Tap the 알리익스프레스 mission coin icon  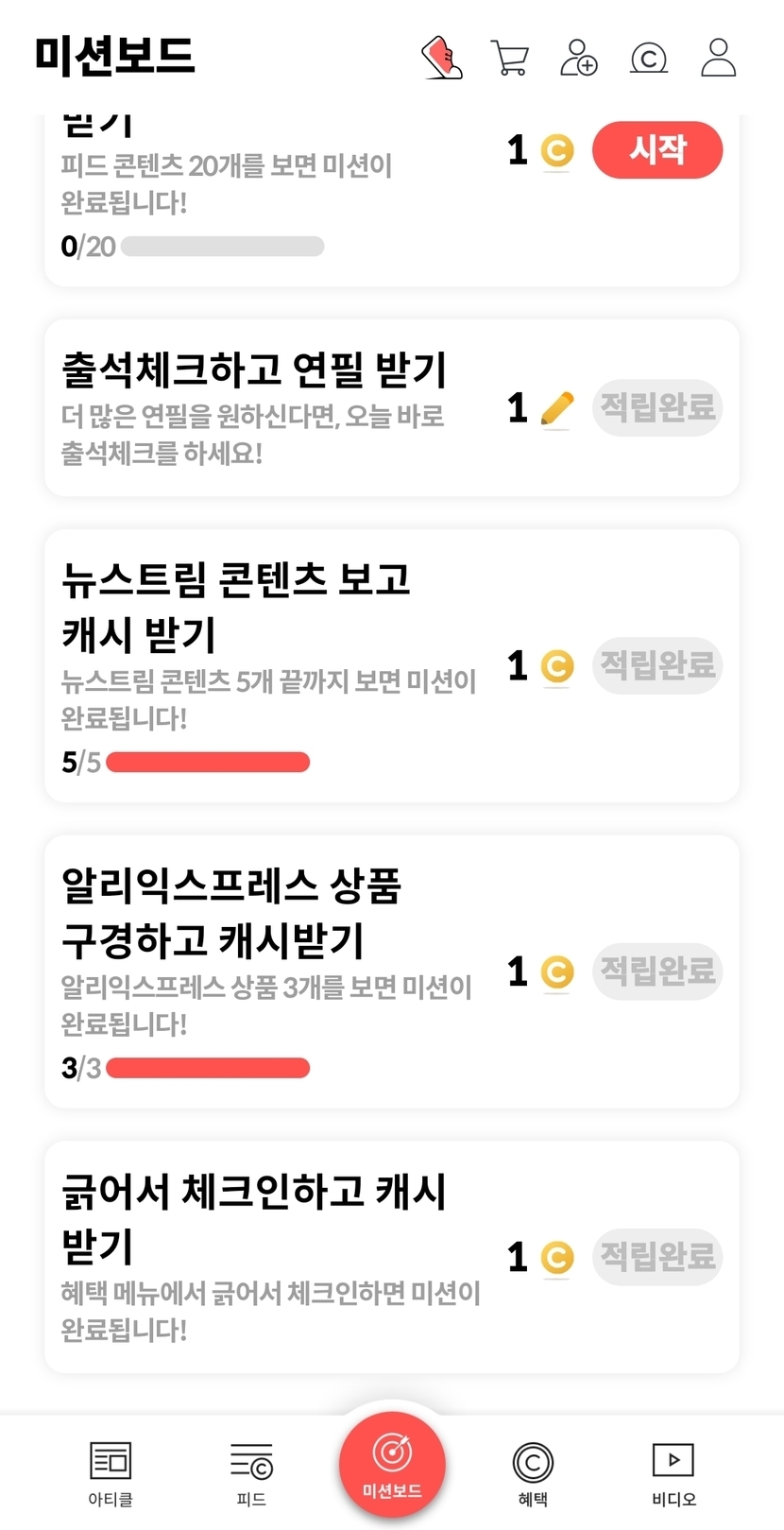coord(557,972)
